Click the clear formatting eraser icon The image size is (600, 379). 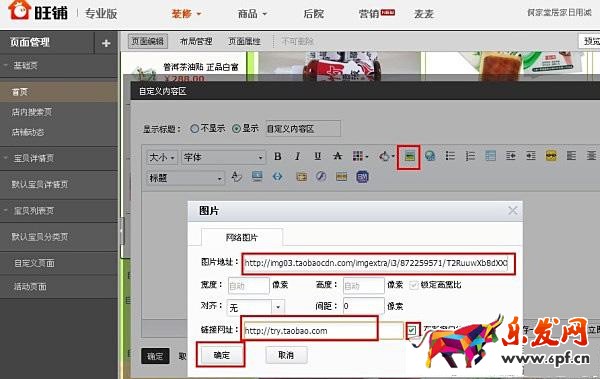click(236, 176)
